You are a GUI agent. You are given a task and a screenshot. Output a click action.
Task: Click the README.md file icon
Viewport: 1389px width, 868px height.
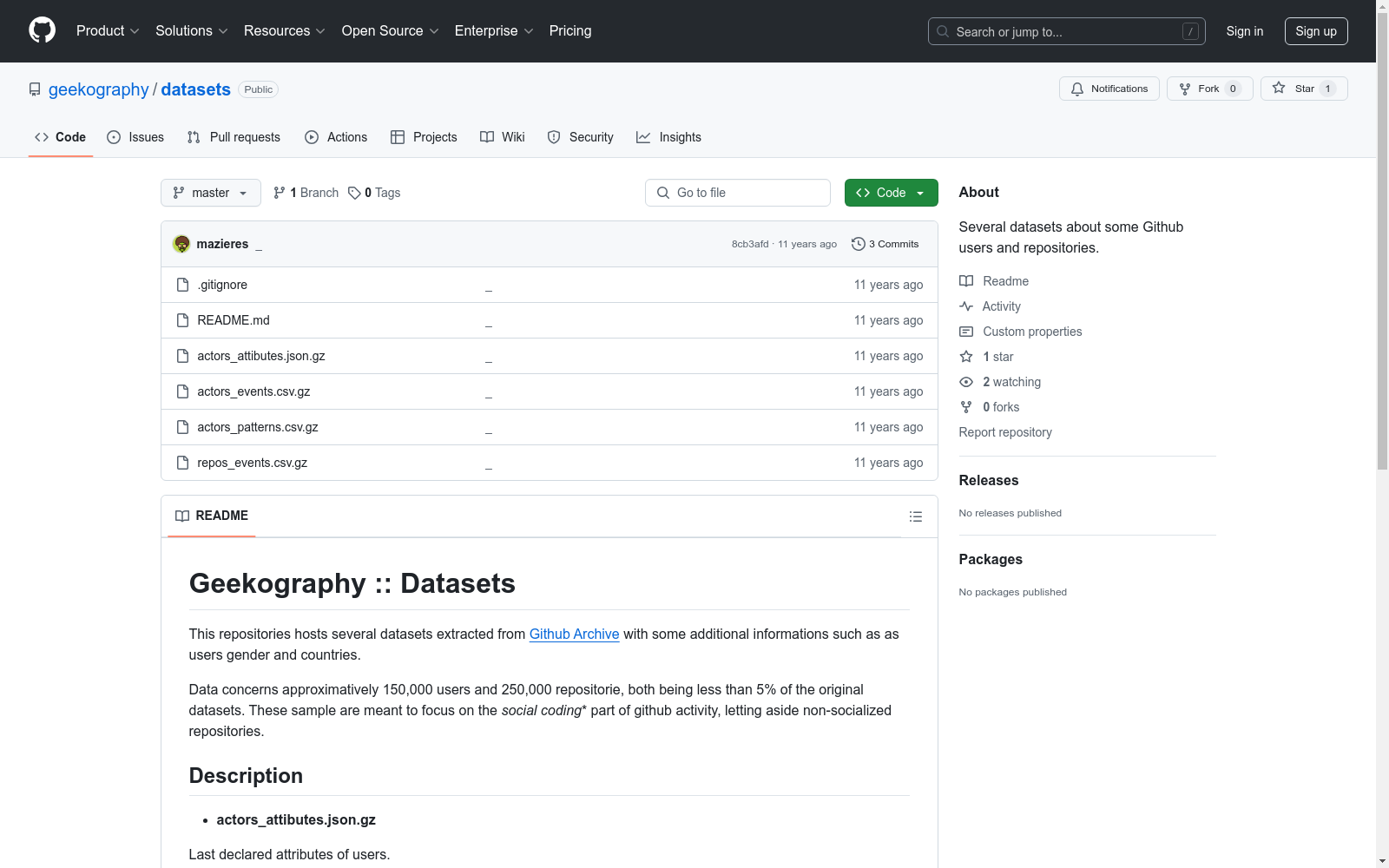click(x=182, y=320)
